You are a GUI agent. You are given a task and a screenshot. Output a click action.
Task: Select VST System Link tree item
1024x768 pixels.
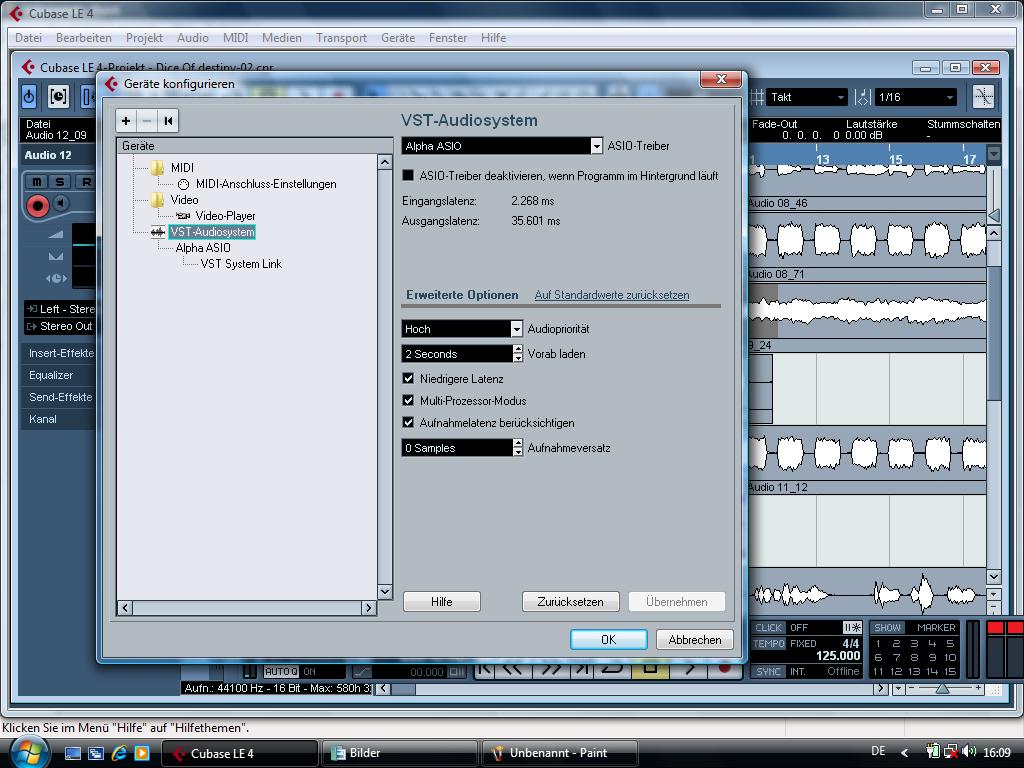[241, 264]
